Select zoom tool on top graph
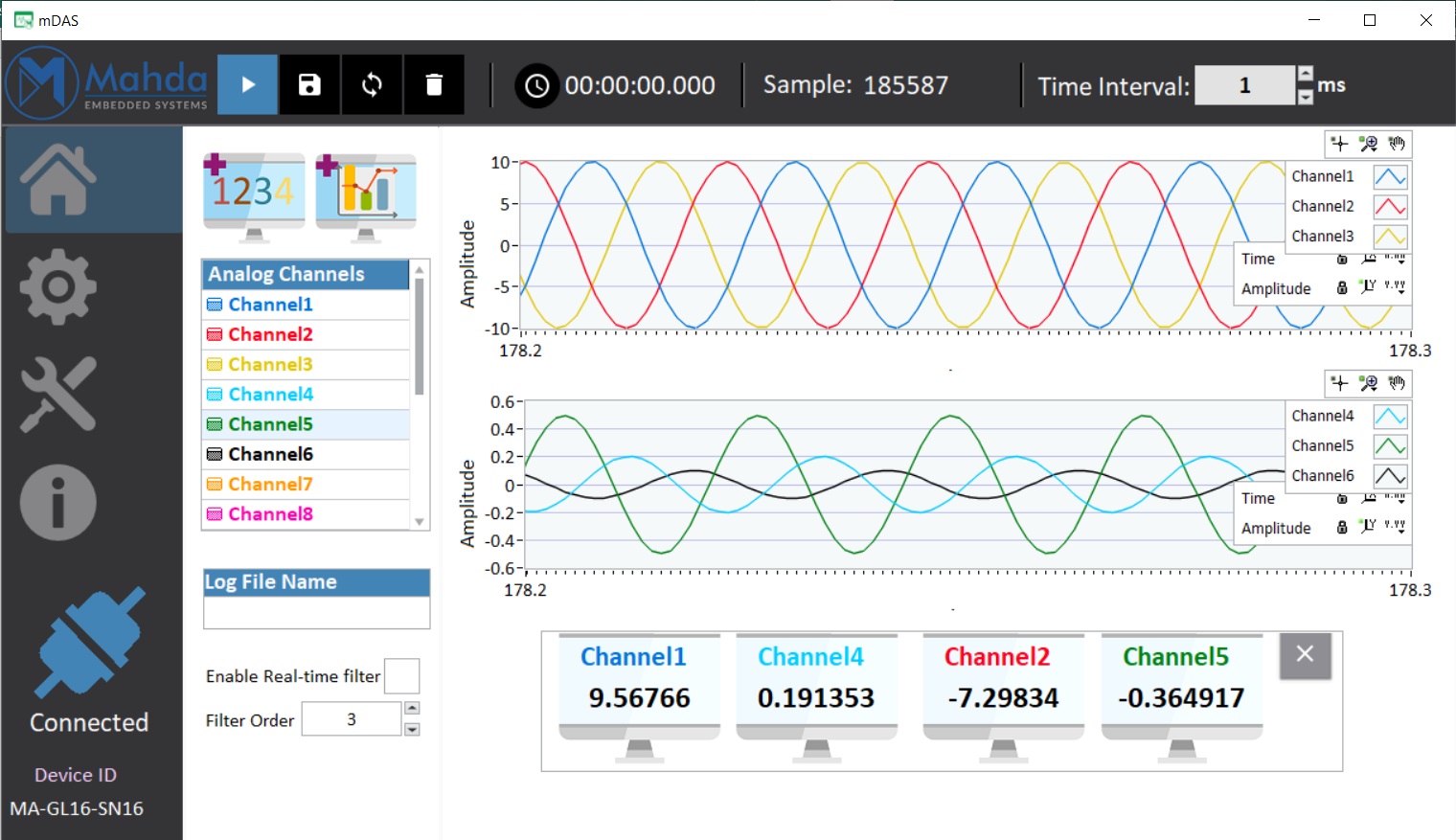The height and width of the screenshot is (840, 1456). coord(1368,144)
